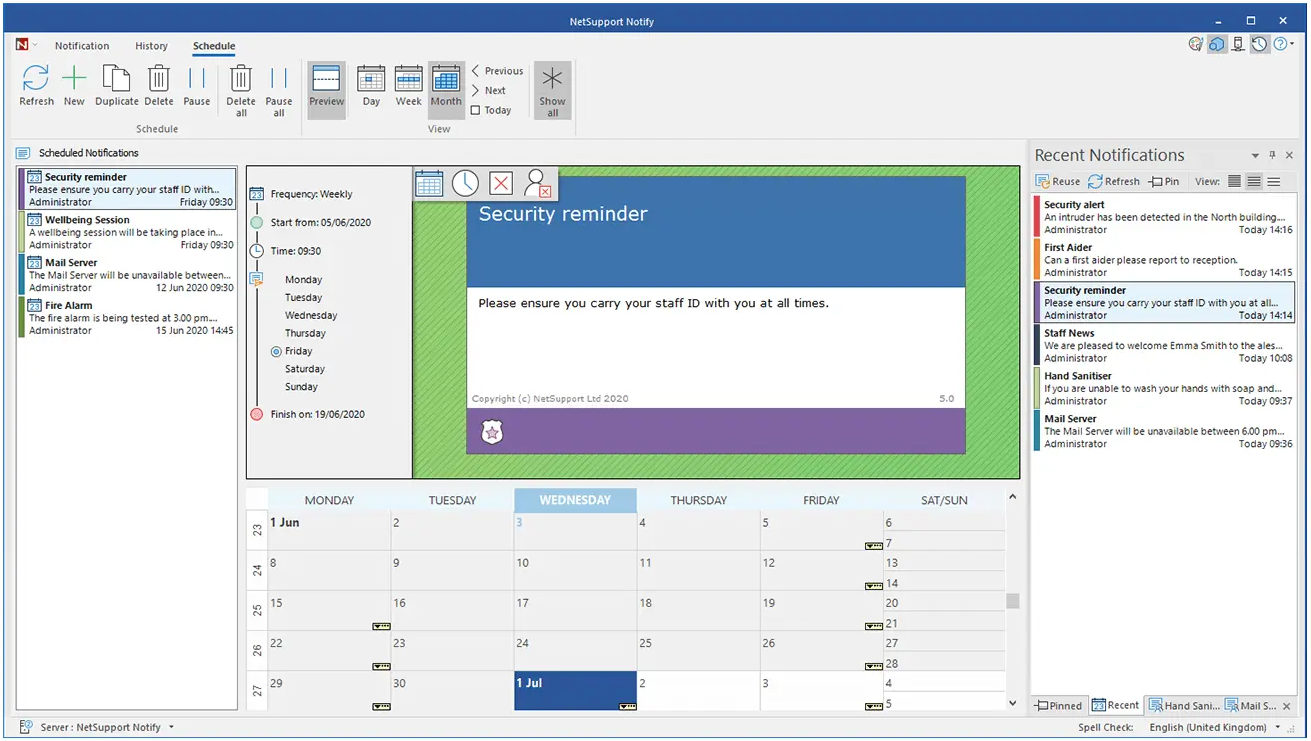This screenshot has height=741, width=1311.
Task: Switch to Week view in the ribbon
Action: point(408,88)
